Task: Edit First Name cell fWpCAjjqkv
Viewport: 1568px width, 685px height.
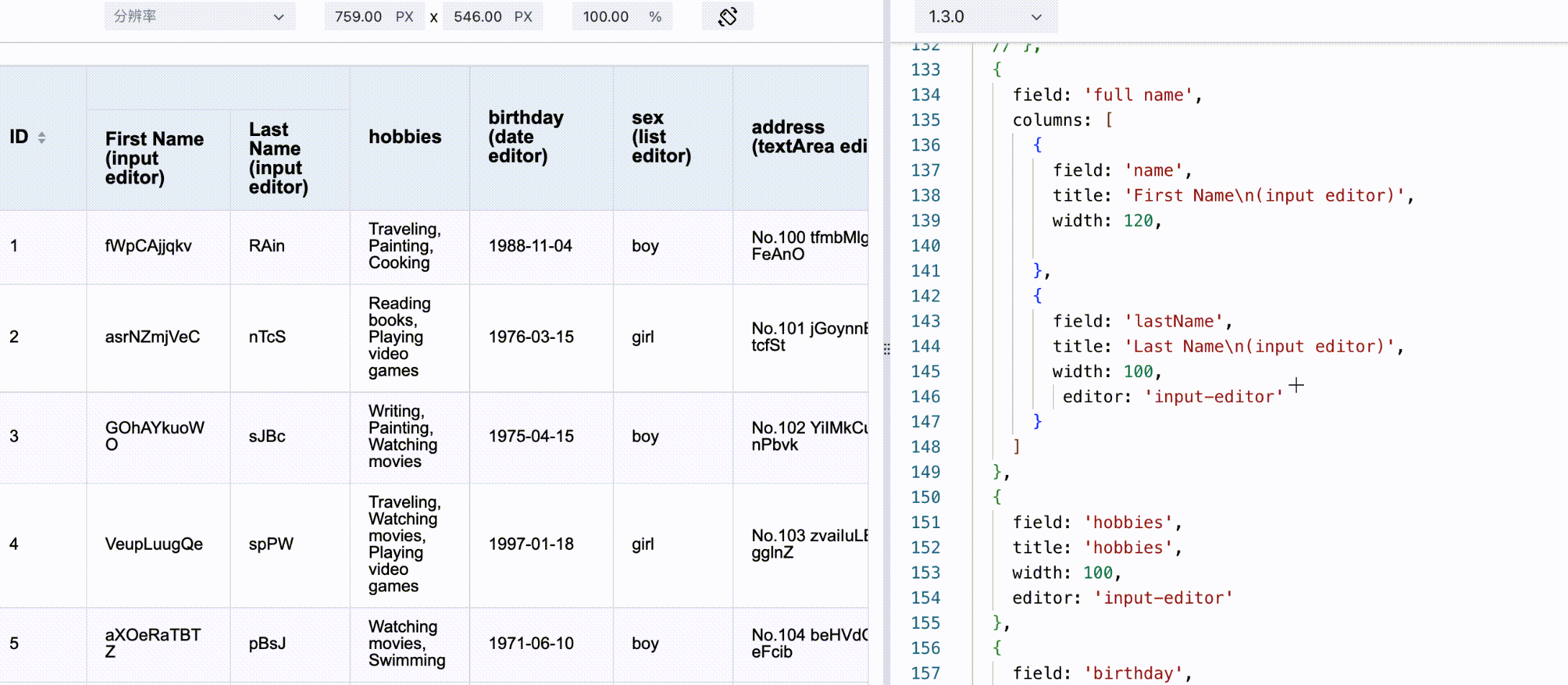Action: click(147, 245)
